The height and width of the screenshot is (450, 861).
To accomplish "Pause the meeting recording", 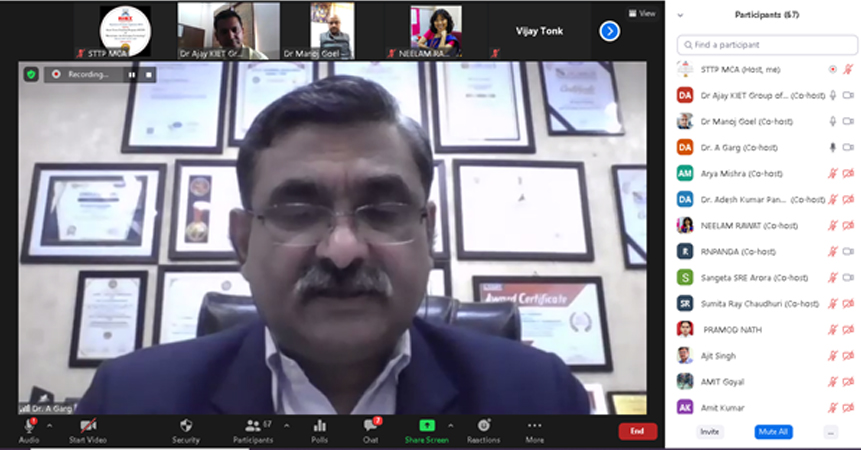I will tap(131, 74).
